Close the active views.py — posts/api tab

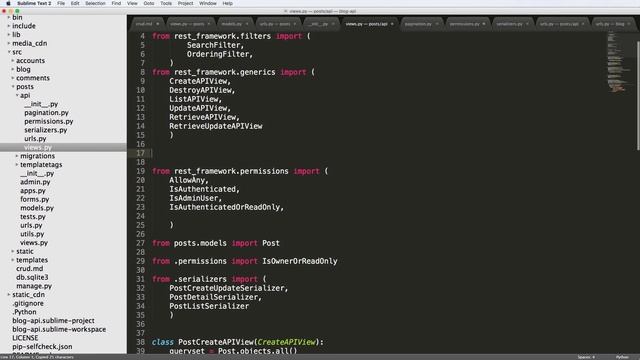(x=392, y=24)
